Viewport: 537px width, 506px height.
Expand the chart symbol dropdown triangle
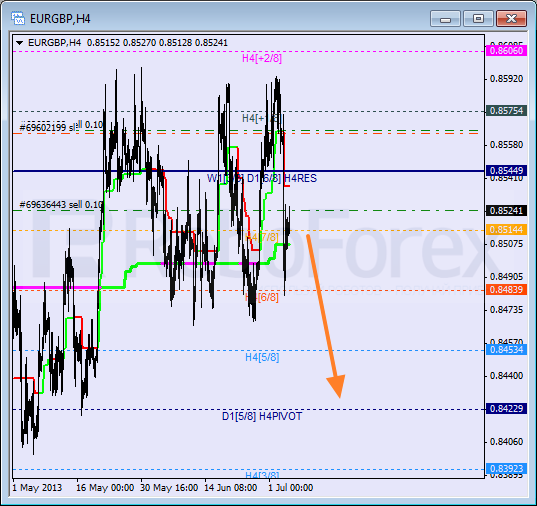click(20, 43)
